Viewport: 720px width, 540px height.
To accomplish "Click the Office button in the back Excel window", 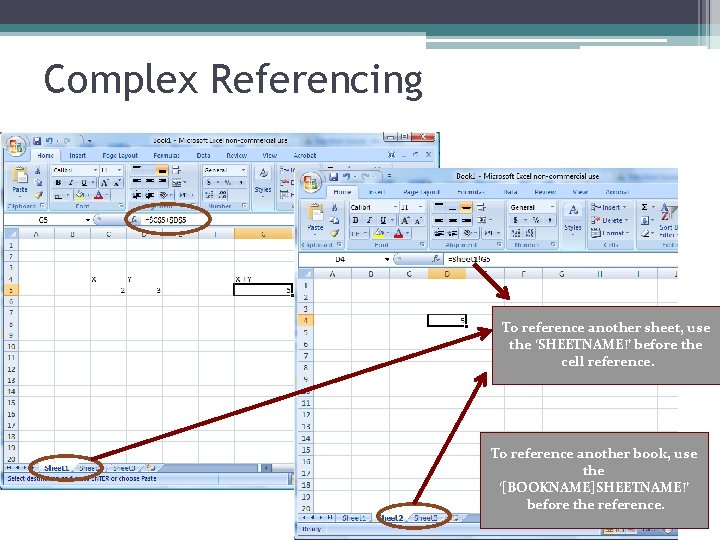I will tap(16, 146).
